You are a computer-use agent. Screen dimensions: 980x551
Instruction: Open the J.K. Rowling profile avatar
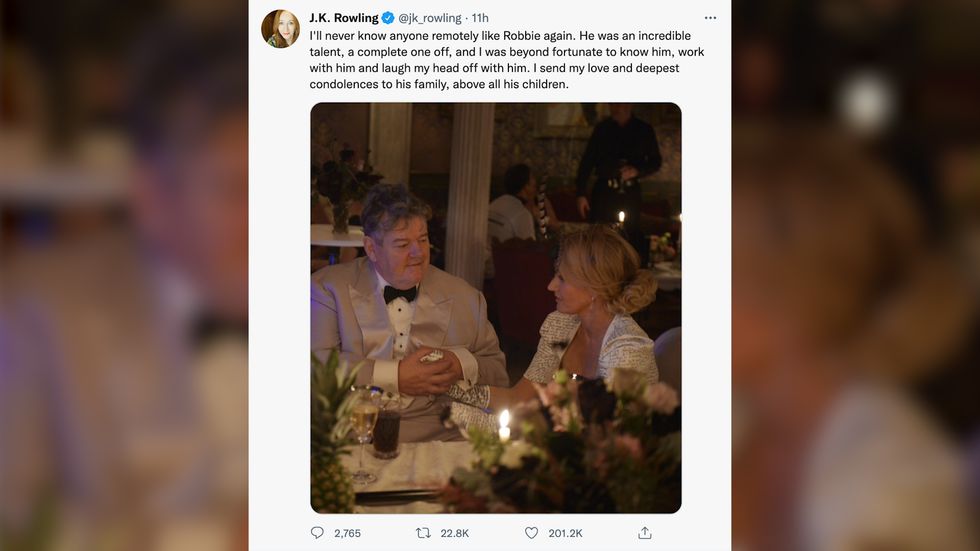(x=280, y=29)
